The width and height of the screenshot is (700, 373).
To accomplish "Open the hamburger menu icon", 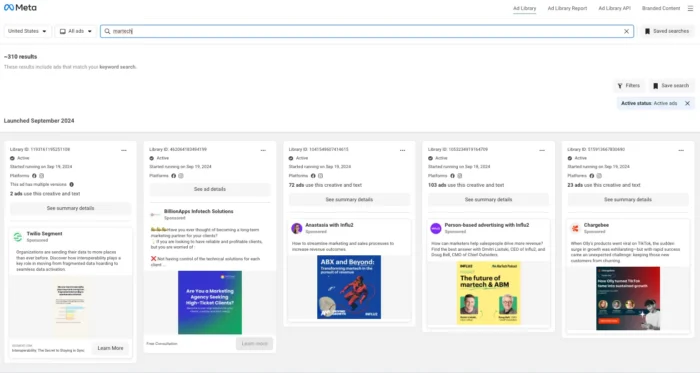I will click(x=690, y=8).
